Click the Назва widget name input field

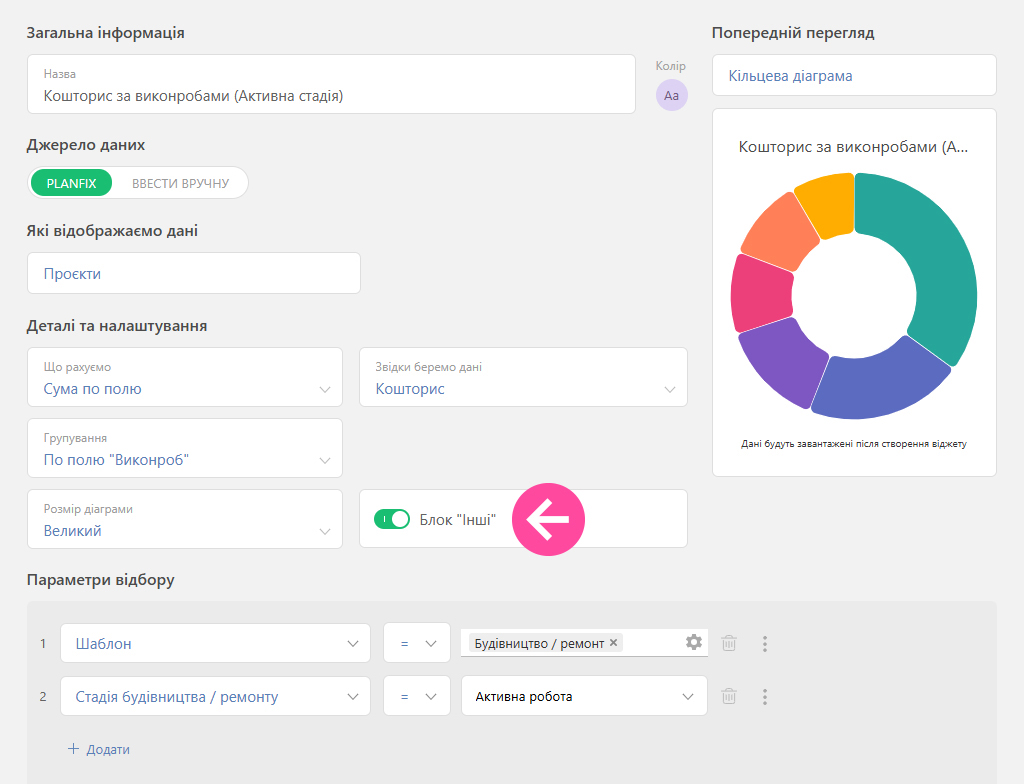(x=331, y=84)
